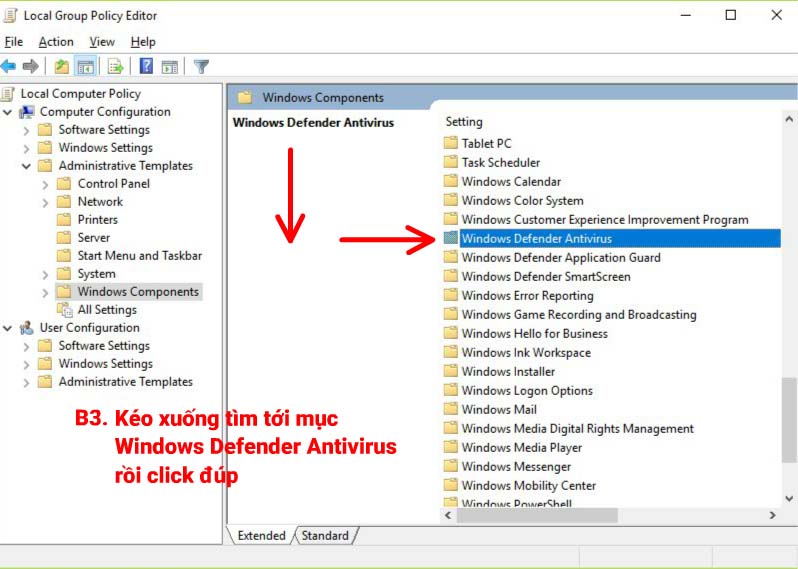Click the horizontal scroll left arrow
This screenshot has height=569, width=798.
(x=448, y=515)
